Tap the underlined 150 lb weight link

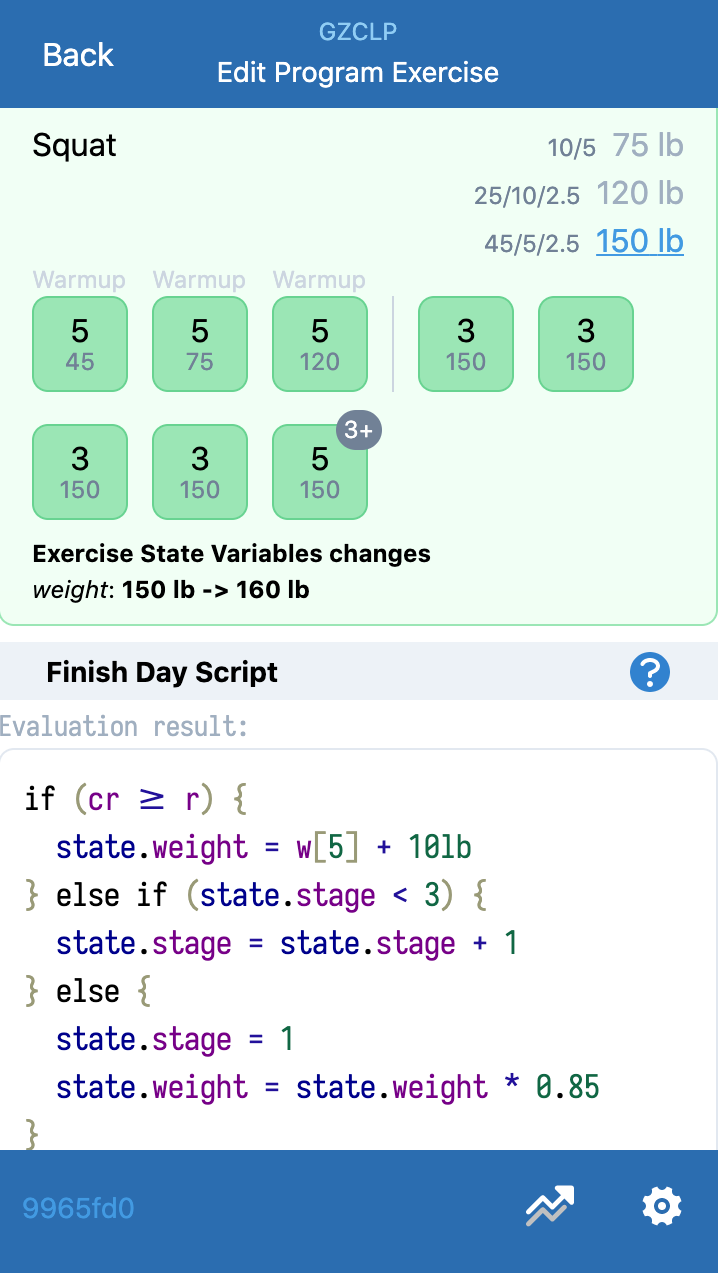tap(639, 242)
